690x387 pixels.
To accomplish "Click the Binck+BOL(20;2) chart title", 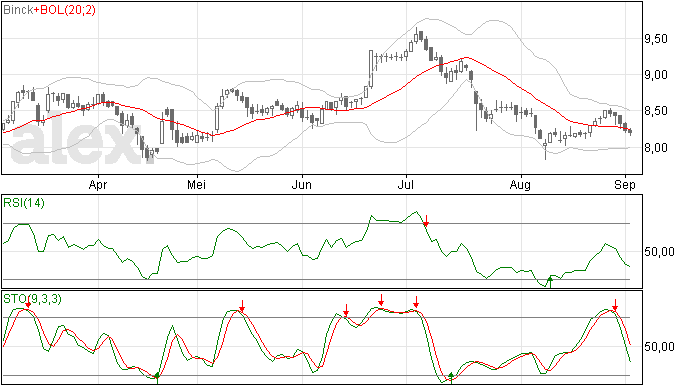I will 49,10.
